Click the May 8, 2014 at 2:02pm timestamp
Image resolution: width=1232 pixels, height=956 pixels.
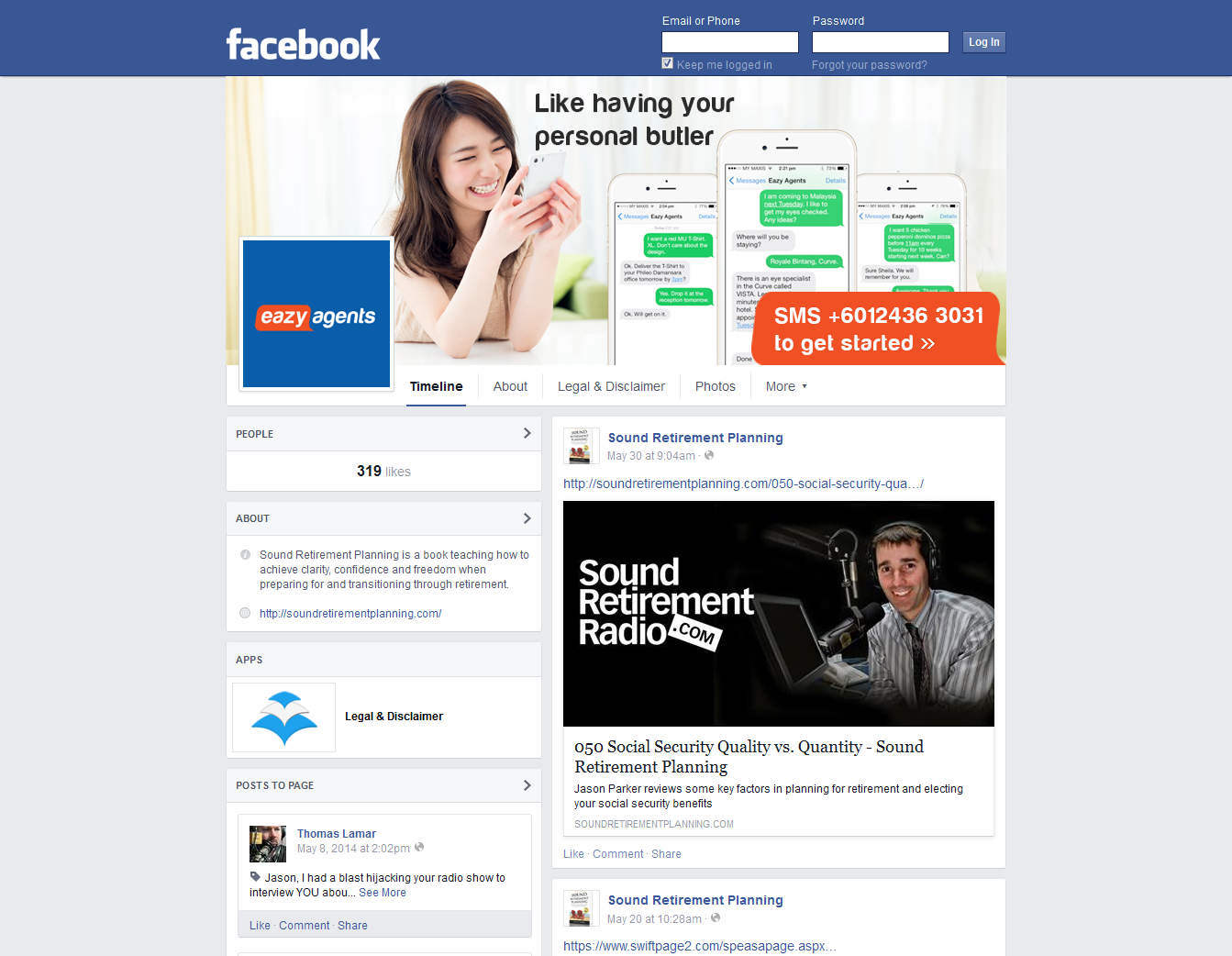pos(353,849)
